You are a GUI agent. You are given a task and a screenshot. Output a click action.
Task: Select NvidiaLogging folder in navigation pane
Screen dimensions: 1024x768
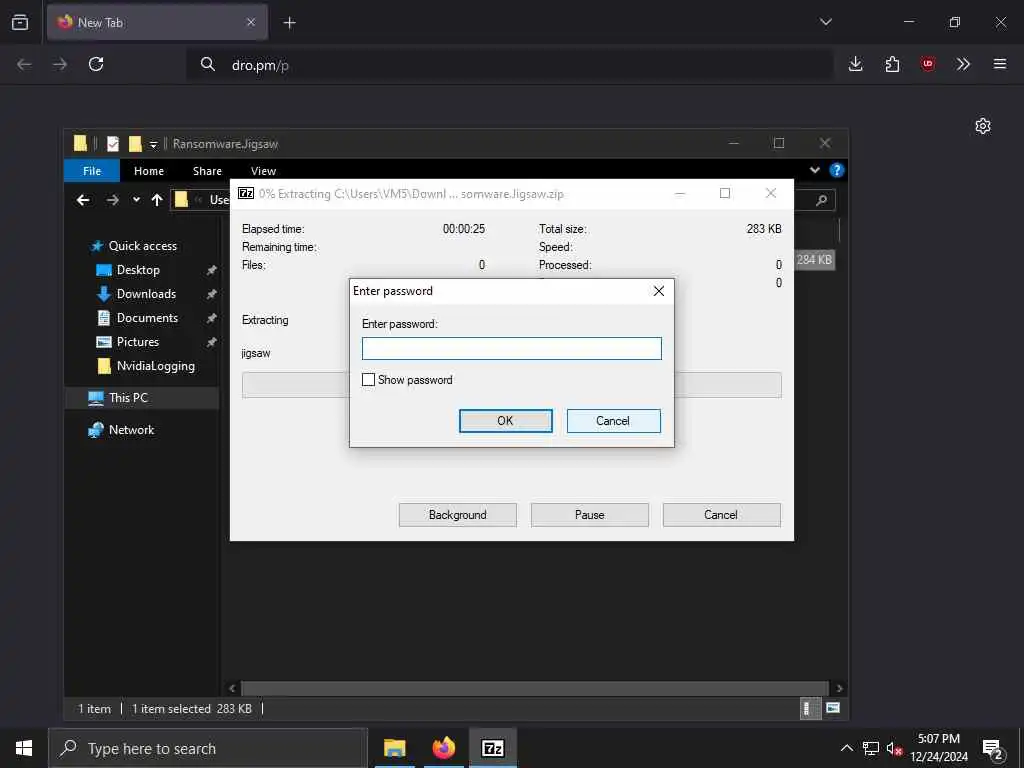pos(155,366)
